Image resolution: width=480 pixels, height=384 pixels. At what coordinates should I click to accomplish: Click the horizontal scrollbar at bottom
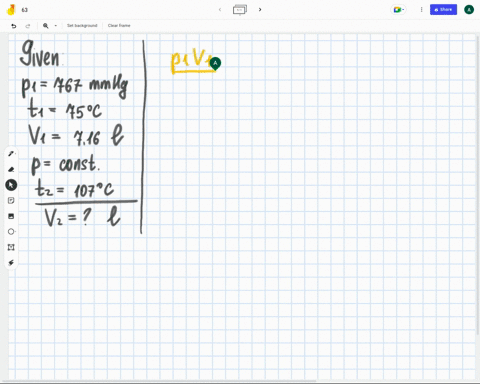coord(158,381)
